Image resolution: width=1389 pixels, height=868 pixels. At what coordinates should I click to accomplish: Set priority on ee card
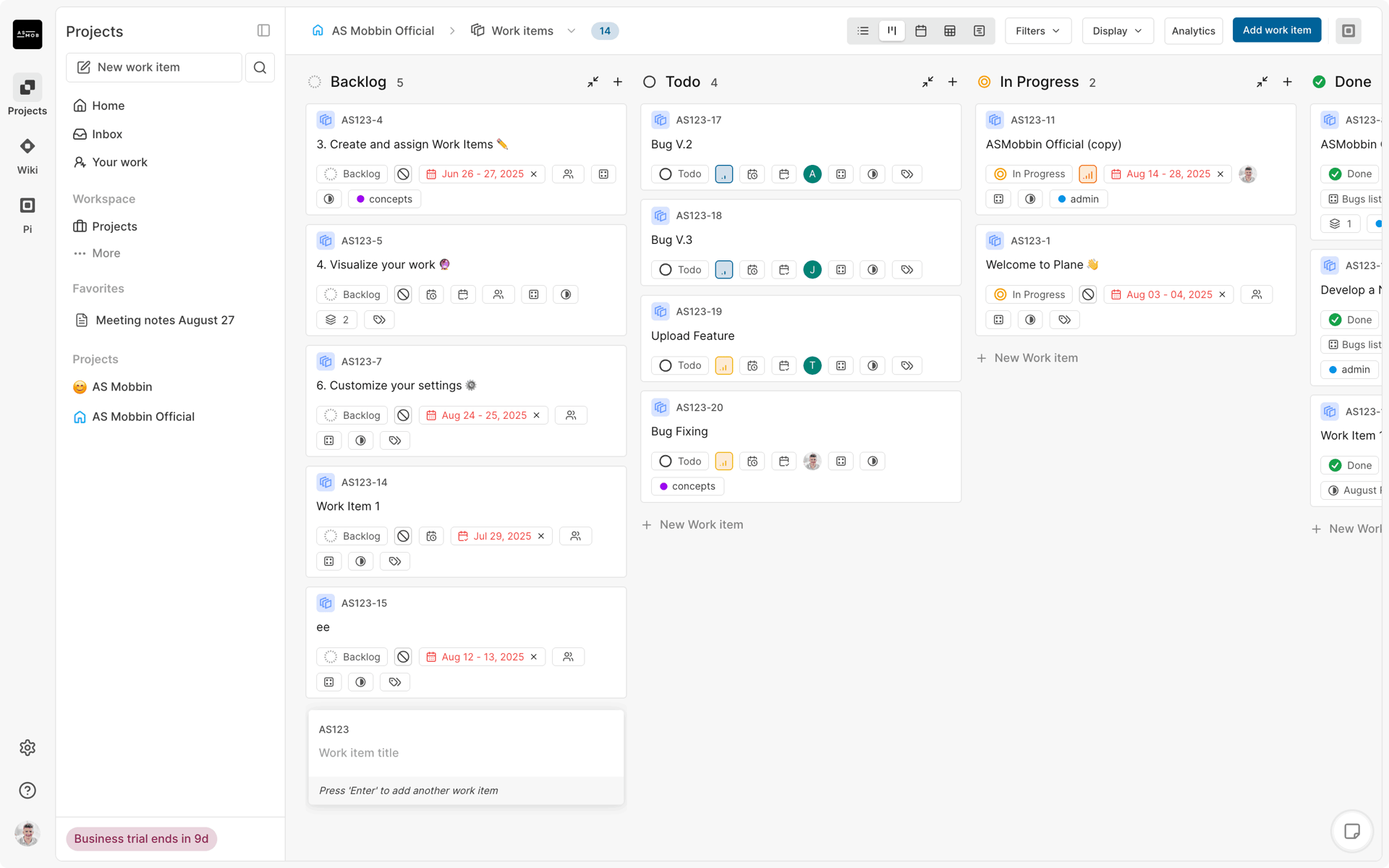coord(404,657)
